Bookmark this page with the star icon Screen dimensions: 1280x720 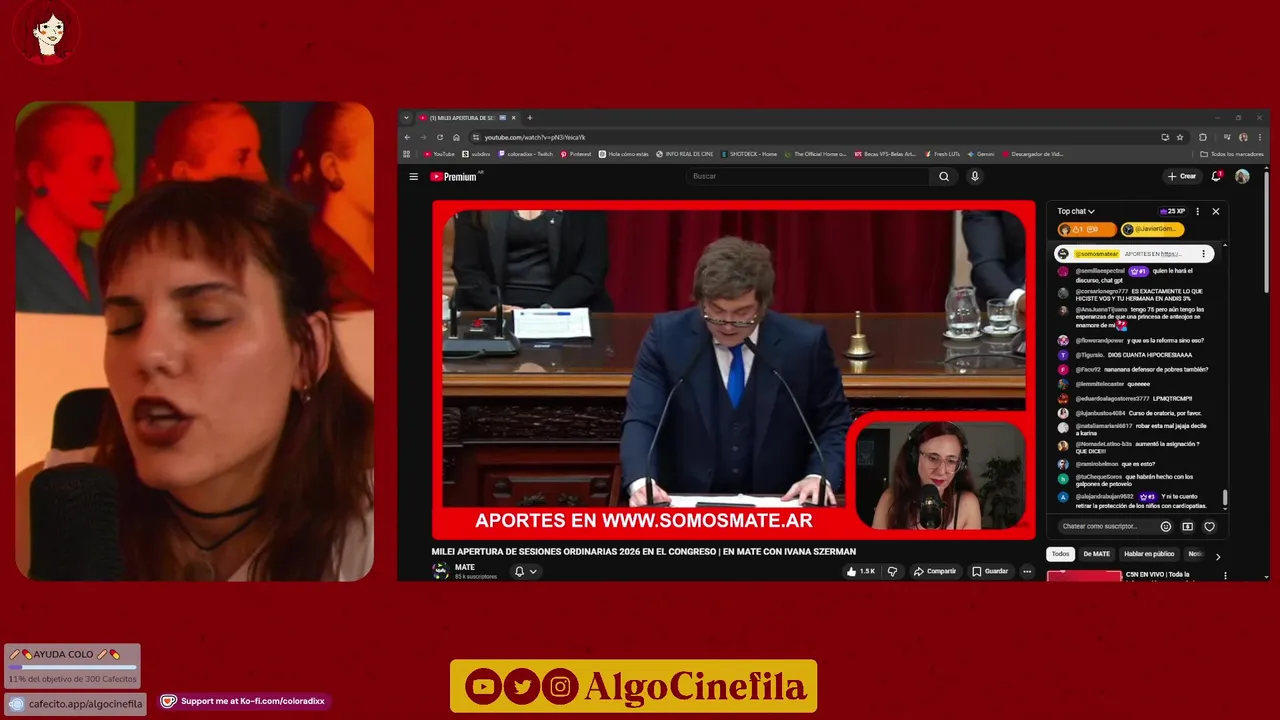(x=1180, y=137)
